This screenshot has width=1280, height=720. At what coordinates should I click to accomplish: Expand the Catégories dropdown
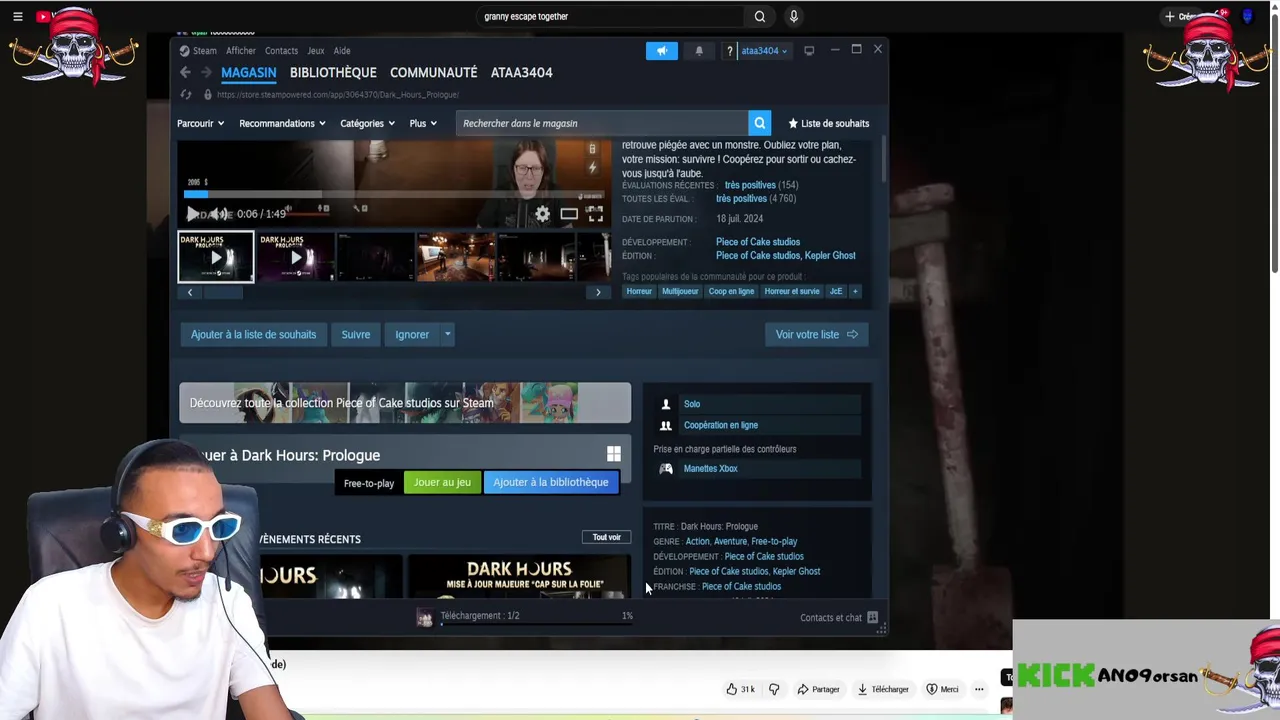tap(367, 123)
